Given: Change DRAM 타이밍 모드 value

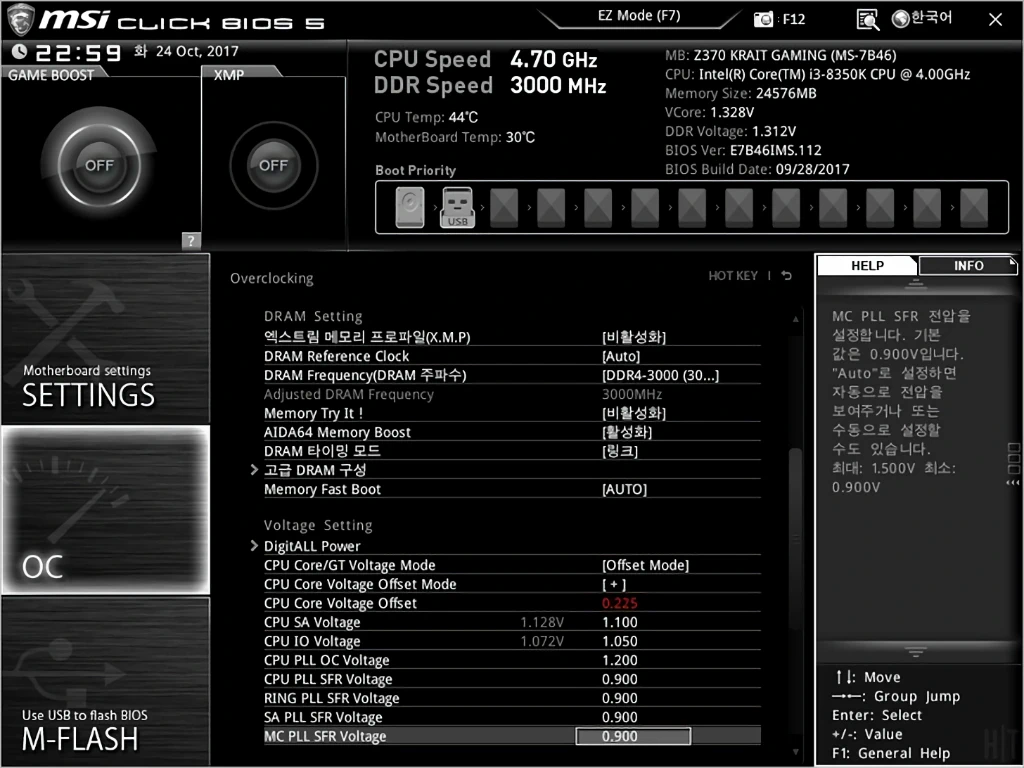Looking at the screenshot, I should point(619,451).
